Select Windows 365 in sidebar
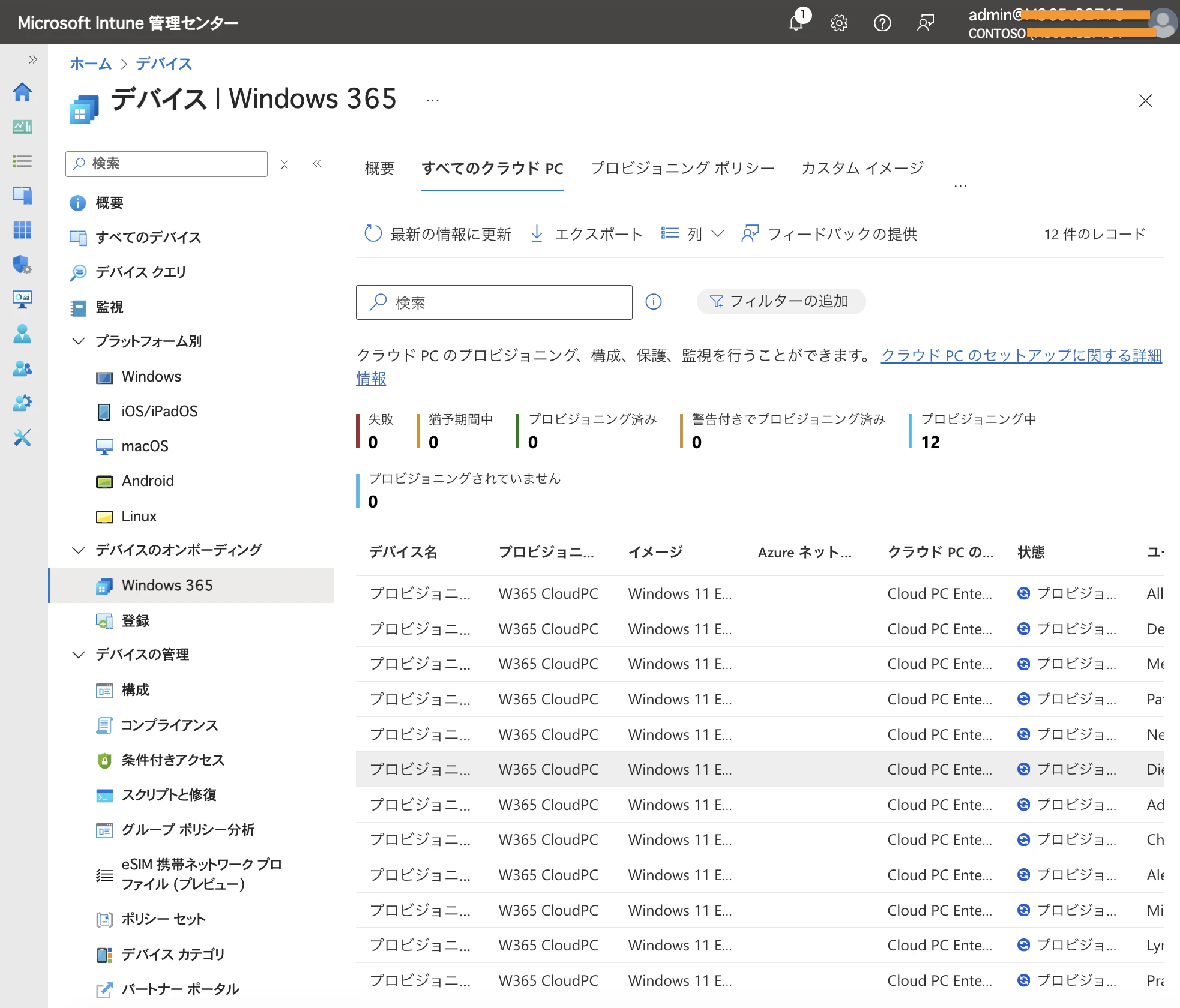Screen dimensions: 1180x1008 coord(191,586)
